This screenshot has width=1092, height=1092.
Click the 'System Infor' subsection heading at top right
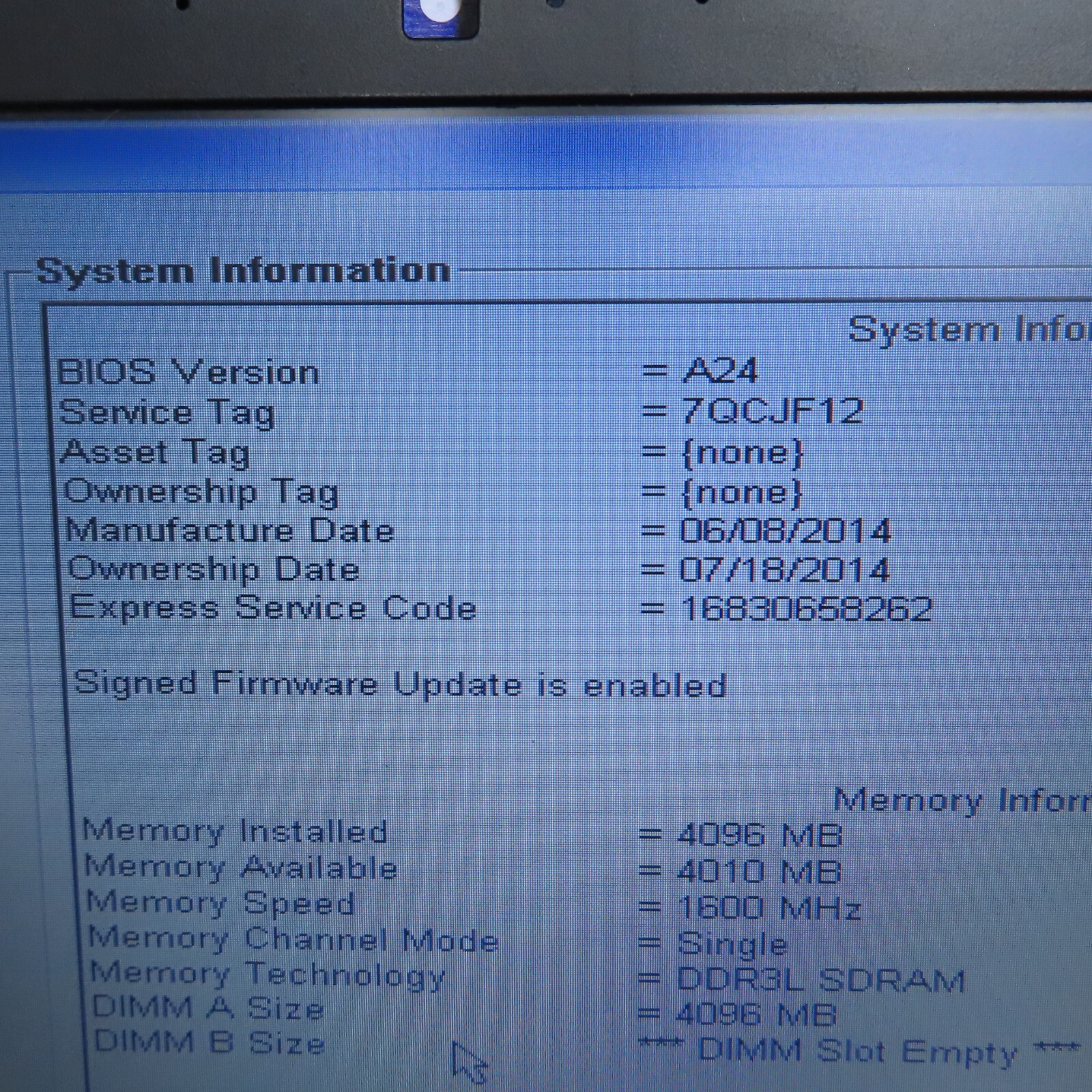pos(969,330)
